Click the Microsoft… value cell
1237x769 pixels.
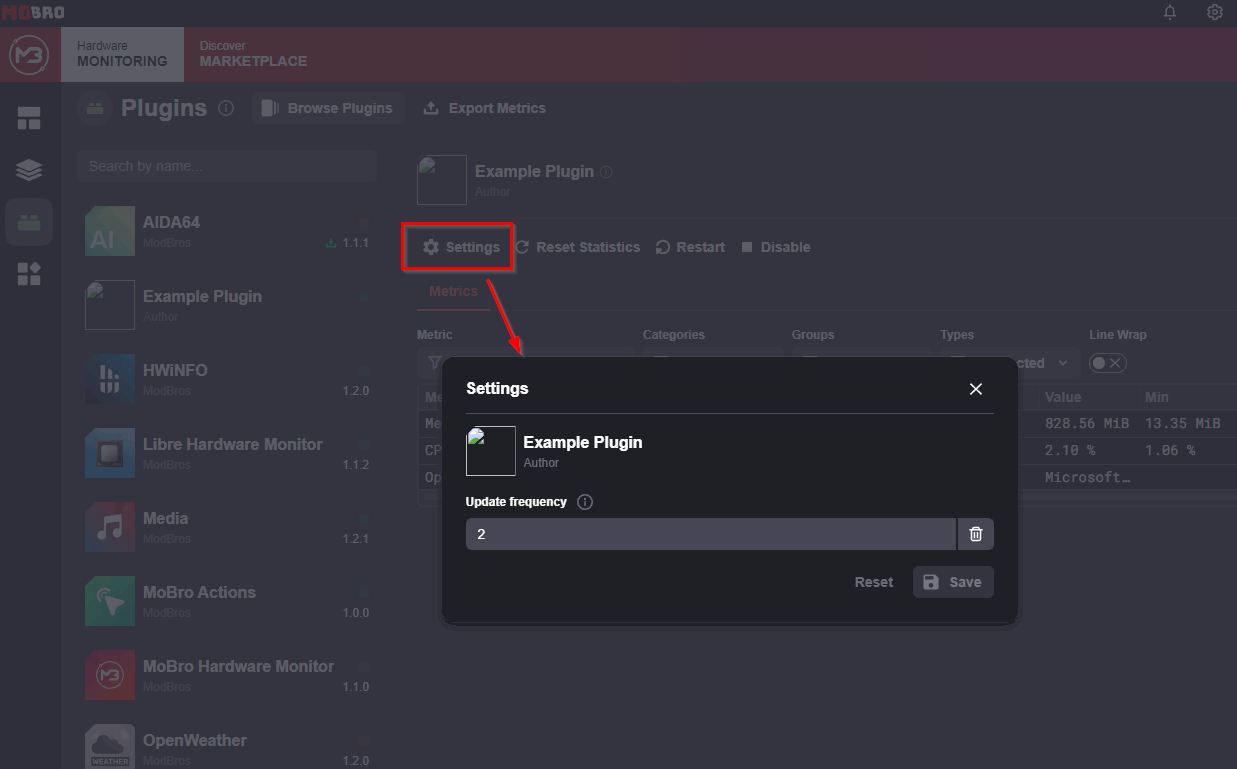[1087, 477]
